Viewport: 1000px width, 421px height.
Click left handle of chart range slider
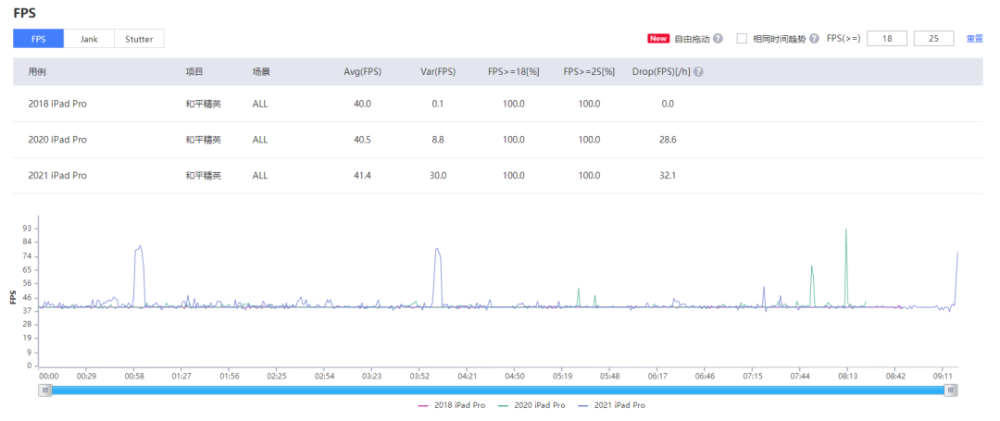coord(45,390)
